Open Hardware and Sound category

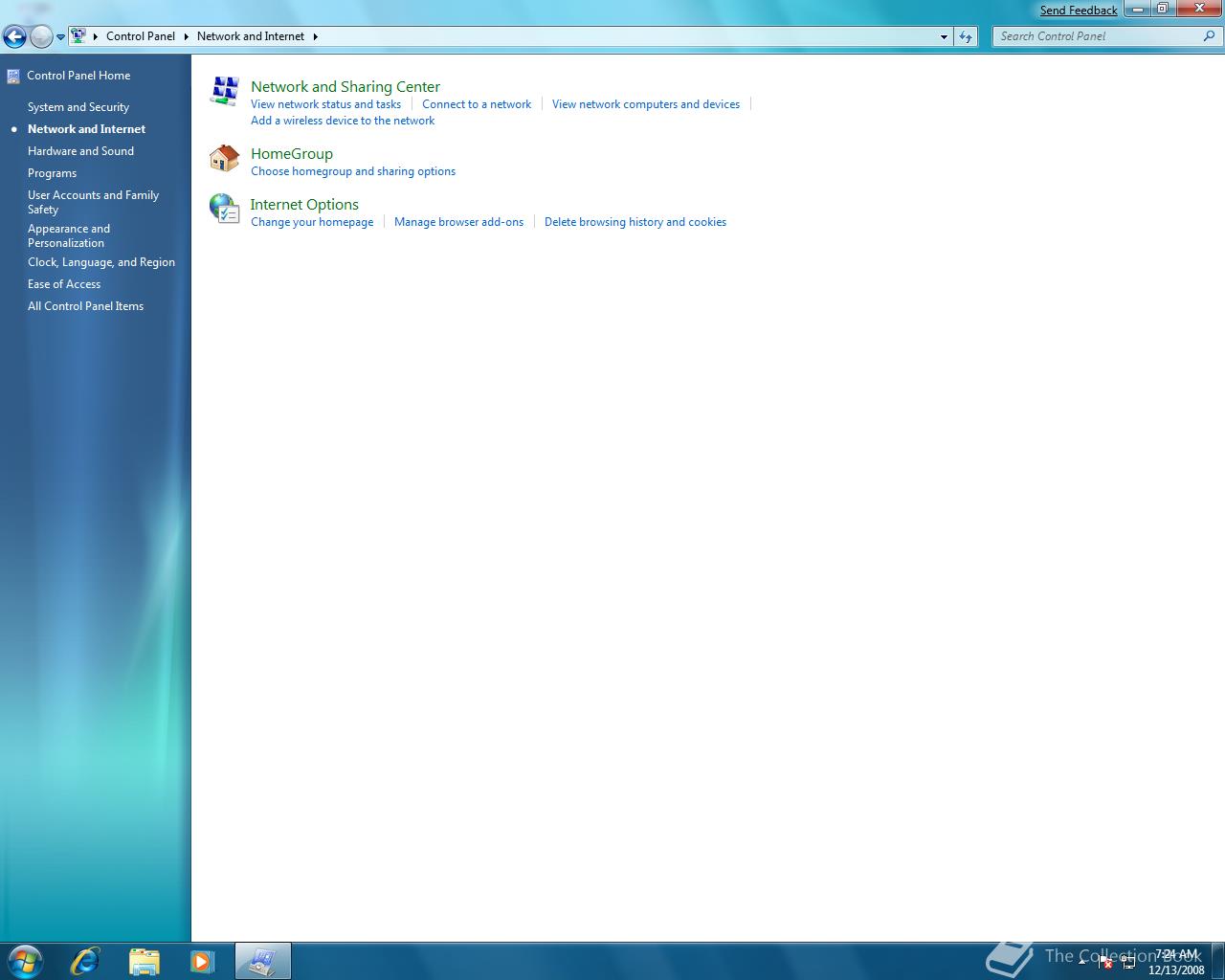80,151
